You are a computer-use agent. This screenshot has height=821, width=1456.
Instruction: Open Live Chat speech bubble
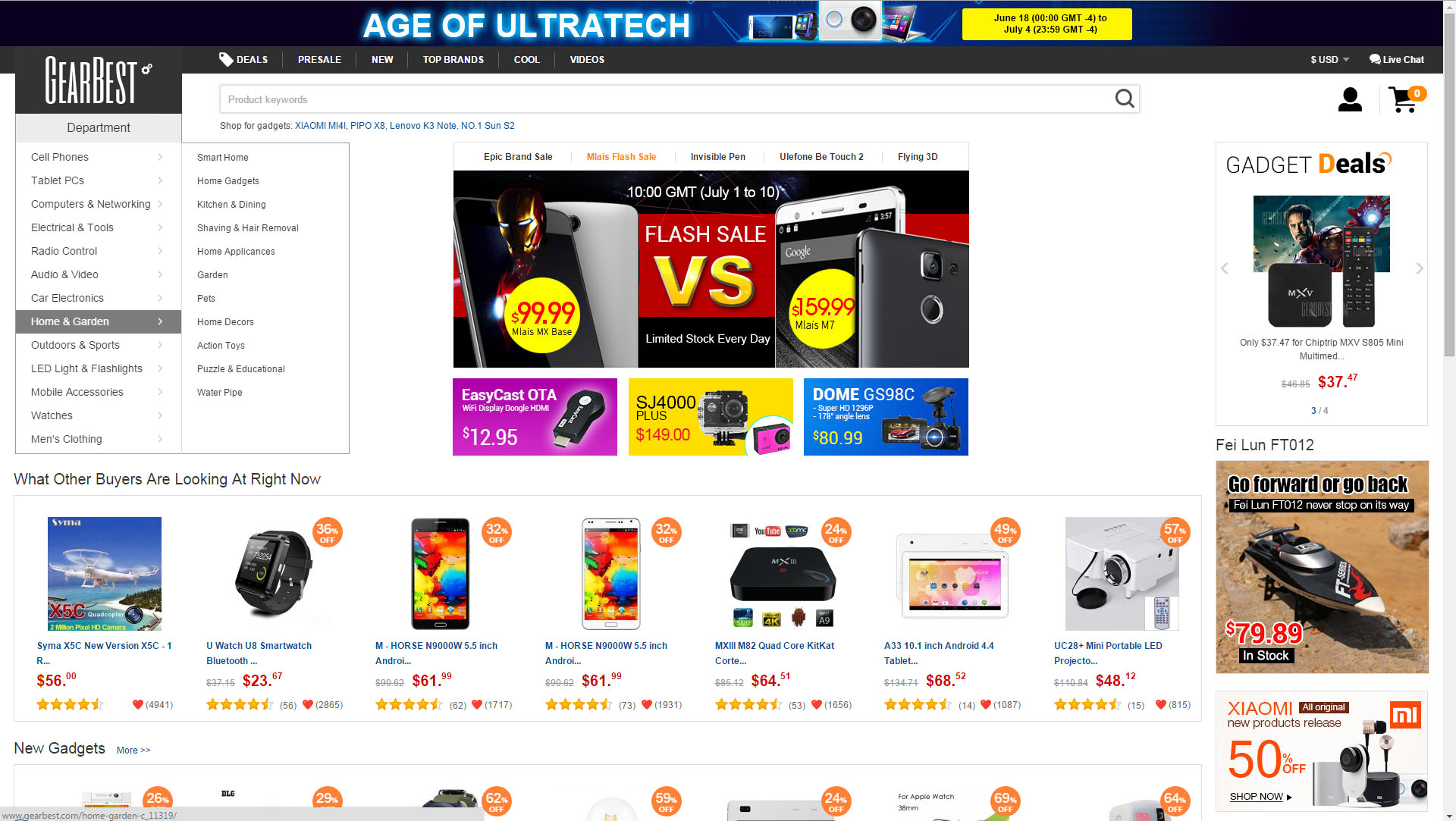click(x=1374, y=59)
